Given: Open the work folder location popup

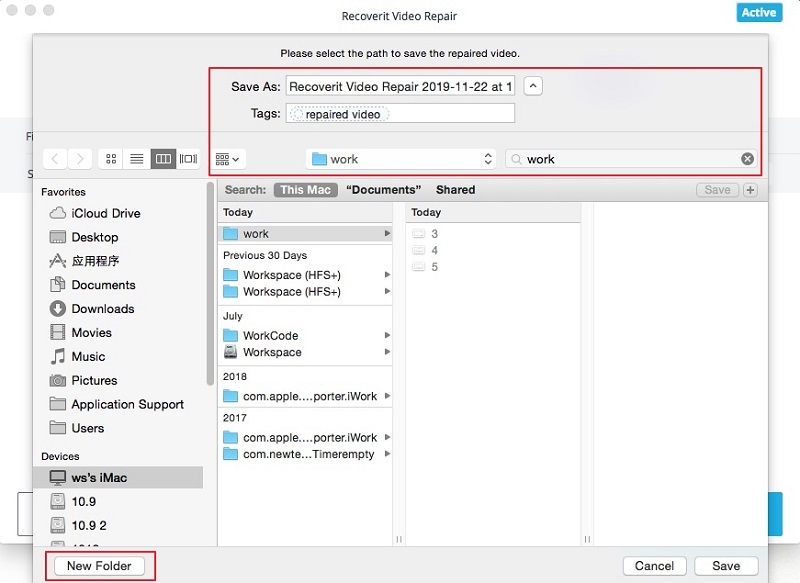Looking at the screenshot, I should [x=402, y=159].
